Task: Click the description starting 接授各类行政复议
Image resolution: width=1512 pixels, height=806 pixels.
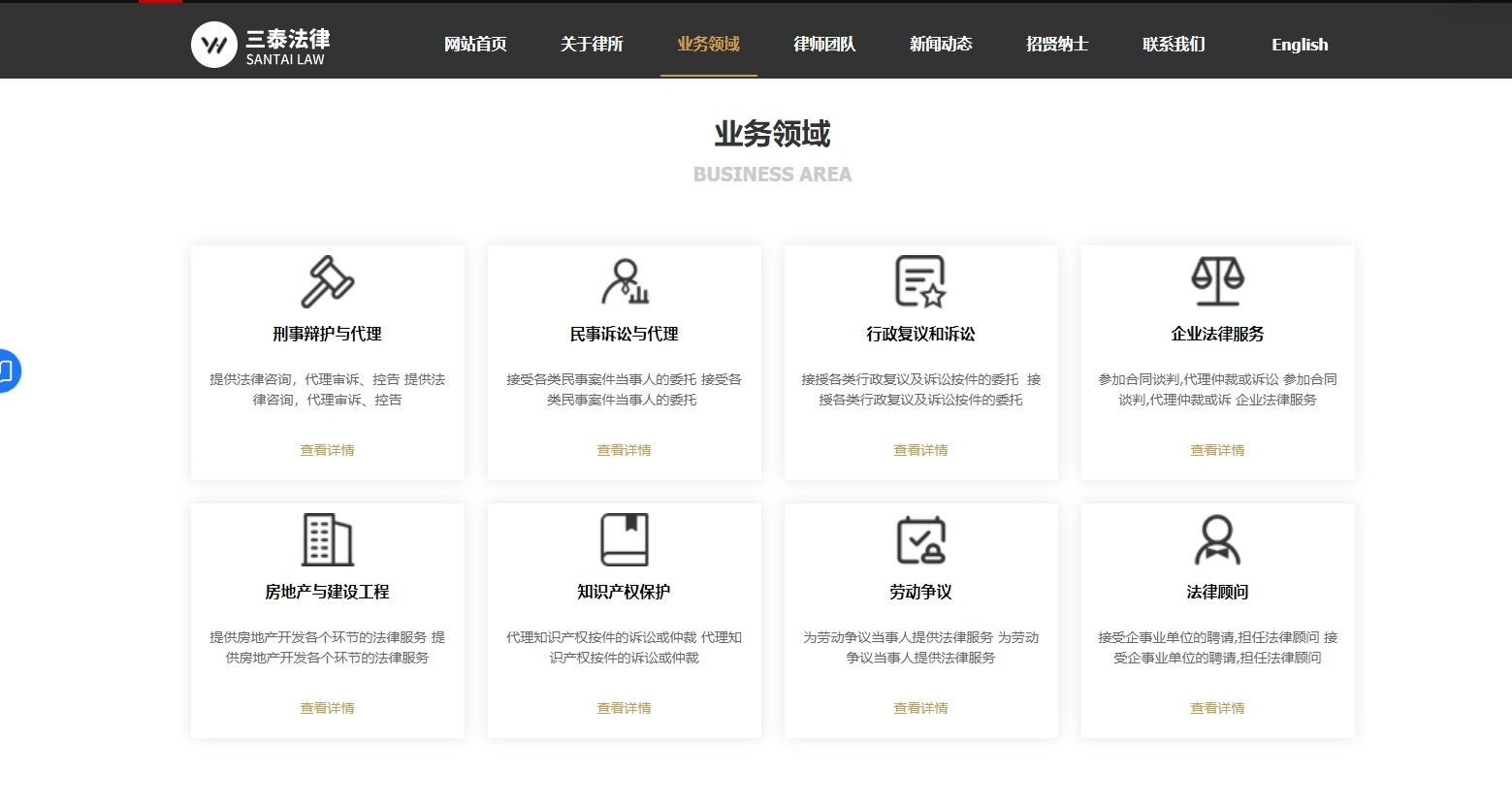Action: pyautogui.click(x=920, y=389)
